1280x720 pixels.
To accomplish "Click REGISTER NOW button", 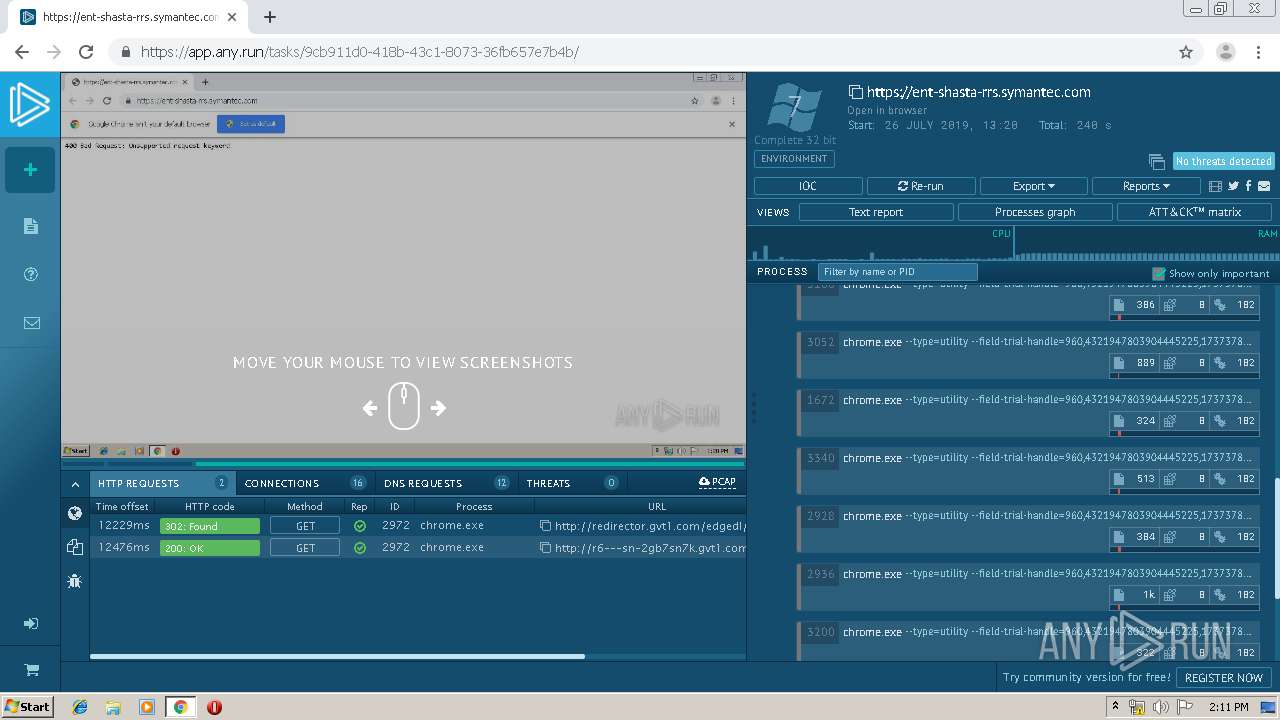I will pos(1224,677).
